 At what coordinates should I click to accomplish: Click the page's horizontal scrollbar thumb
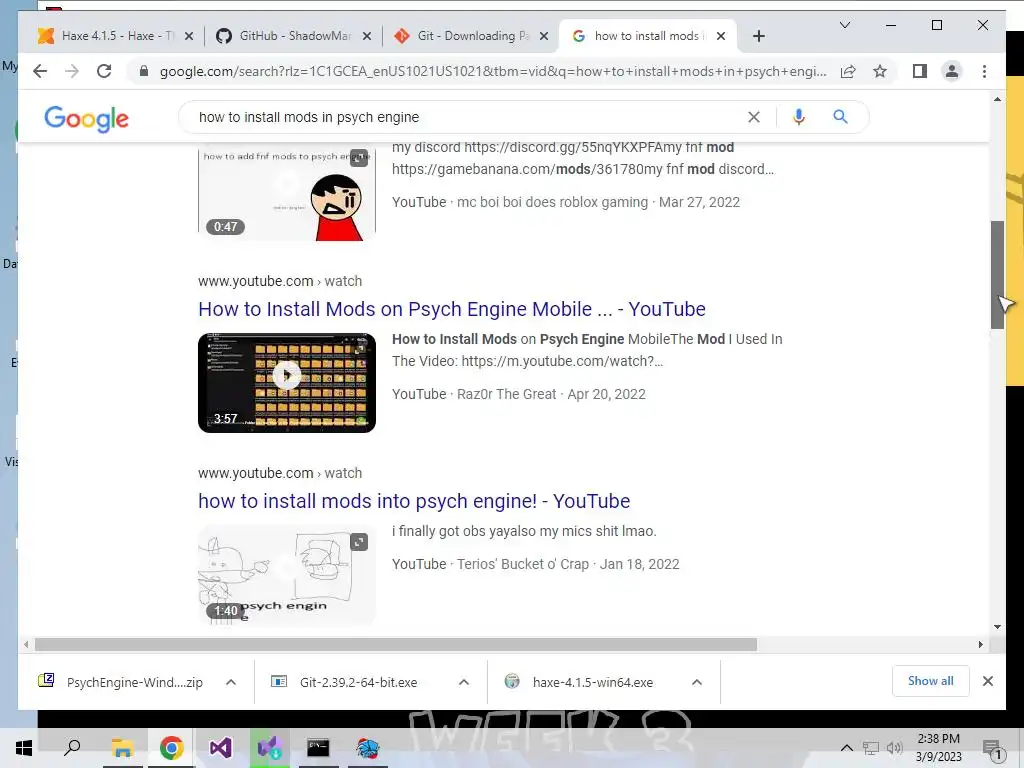(396, 645)
